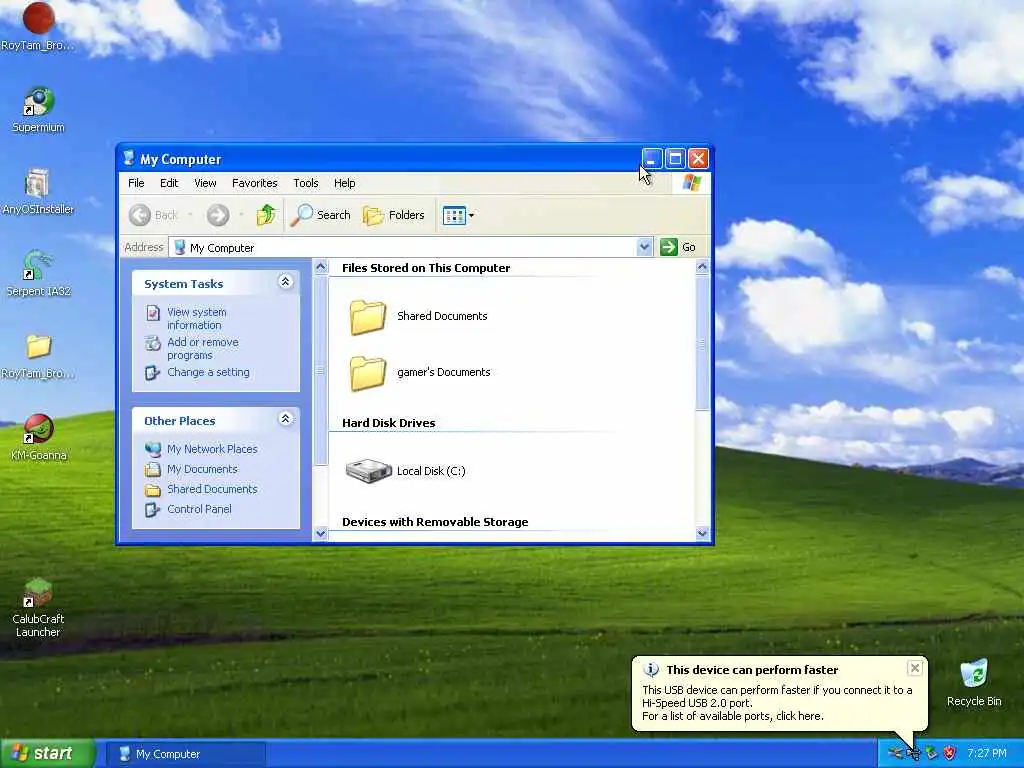Open the Edit menu
The width and height of the screenshot is (1024, 768).
169,183
